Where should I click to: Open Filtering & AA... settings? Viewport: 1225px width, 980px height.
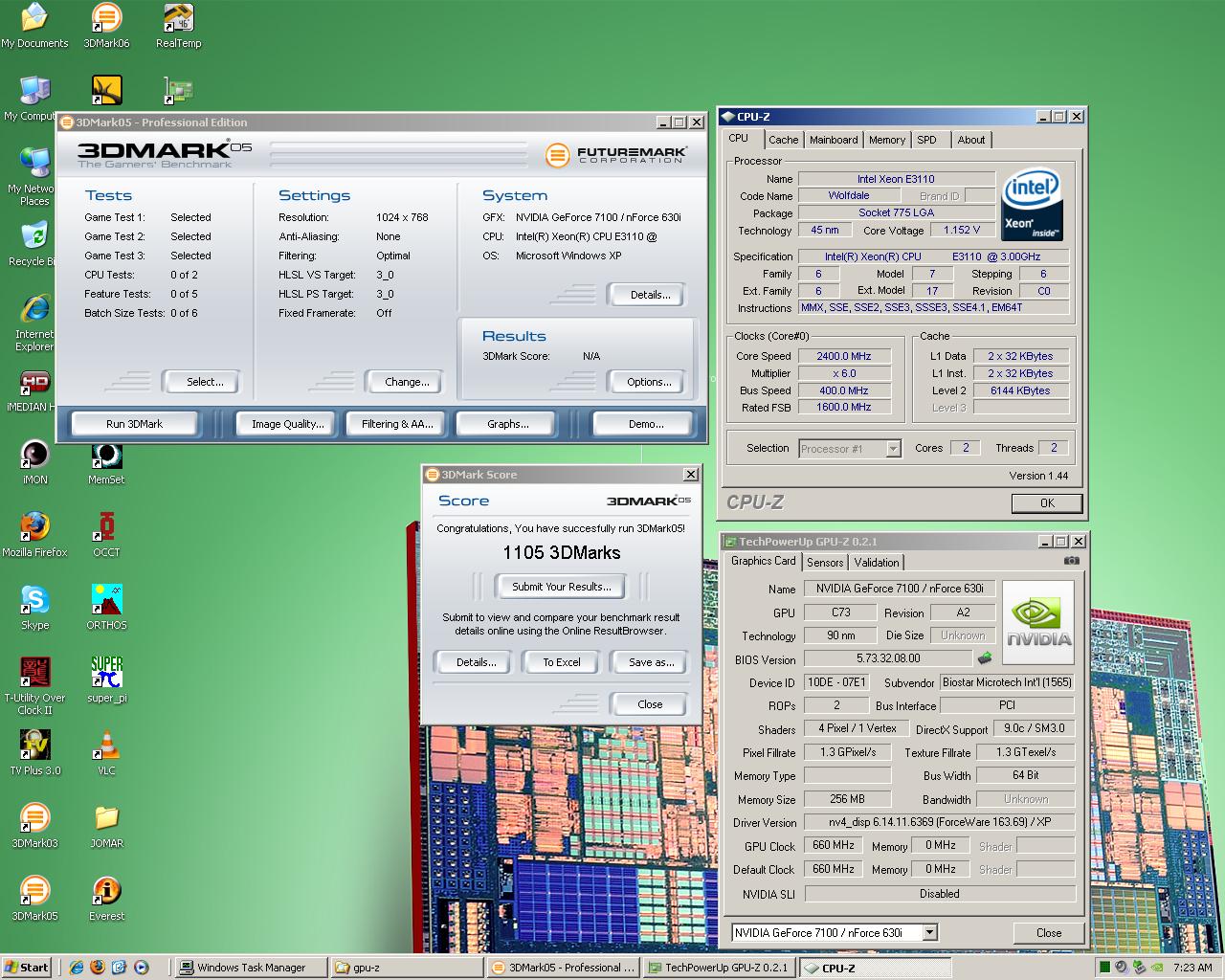pyautogui.click(x=397, y=424)
